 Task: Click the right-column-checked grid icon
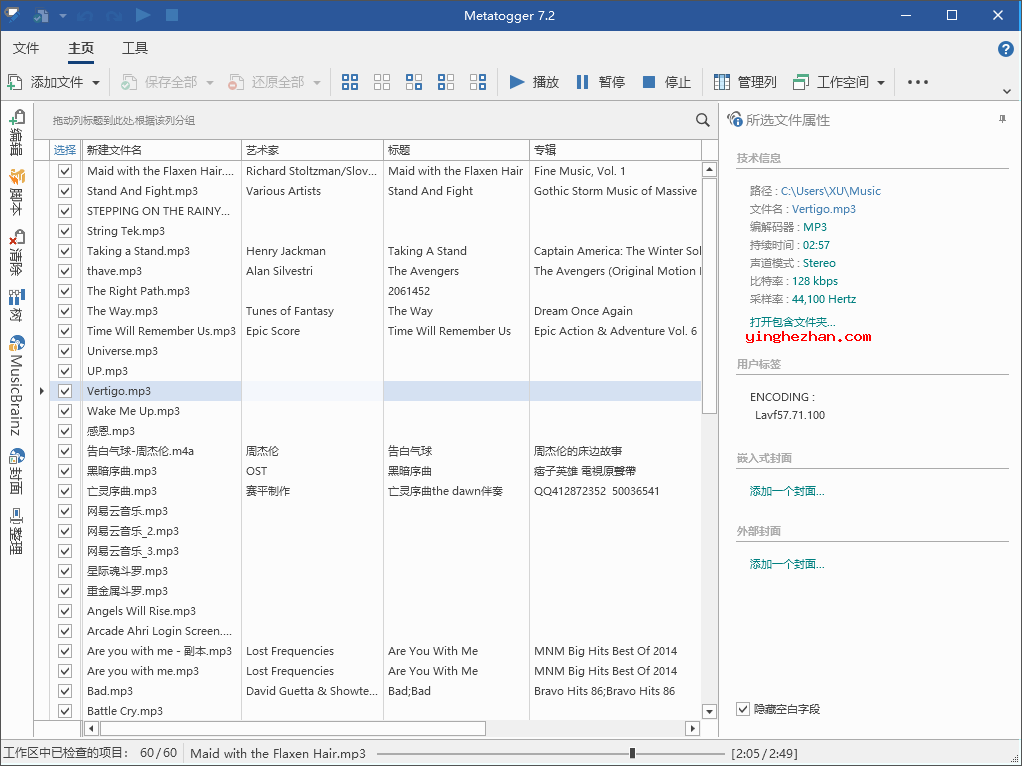click(478, 82)
